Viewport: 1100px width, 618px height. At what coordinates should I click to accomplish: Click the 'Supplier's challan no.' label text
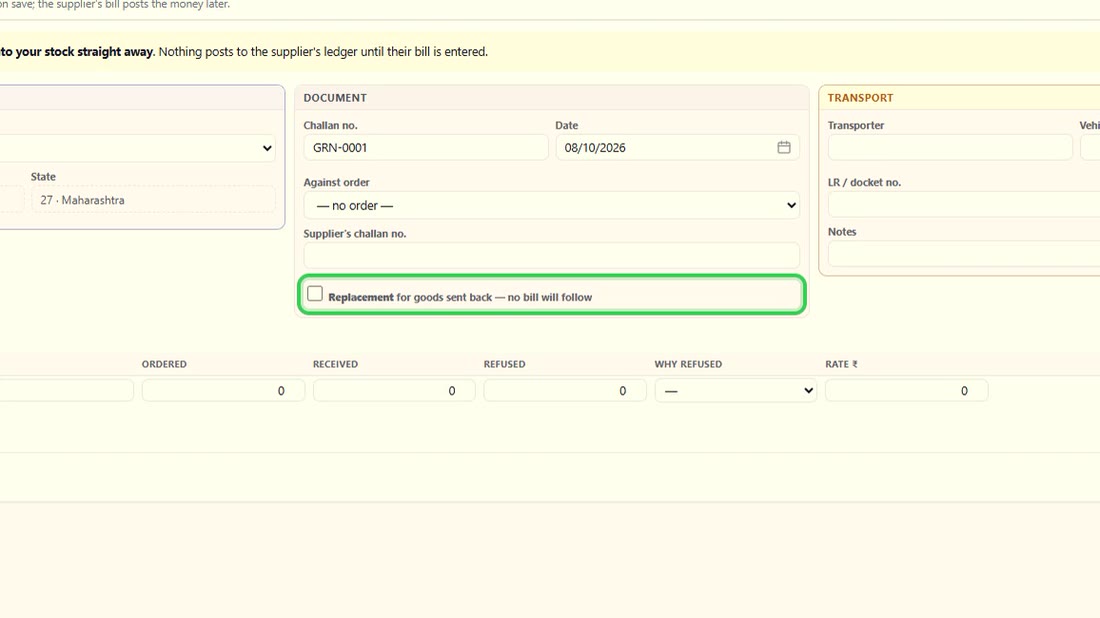(355, 234)
